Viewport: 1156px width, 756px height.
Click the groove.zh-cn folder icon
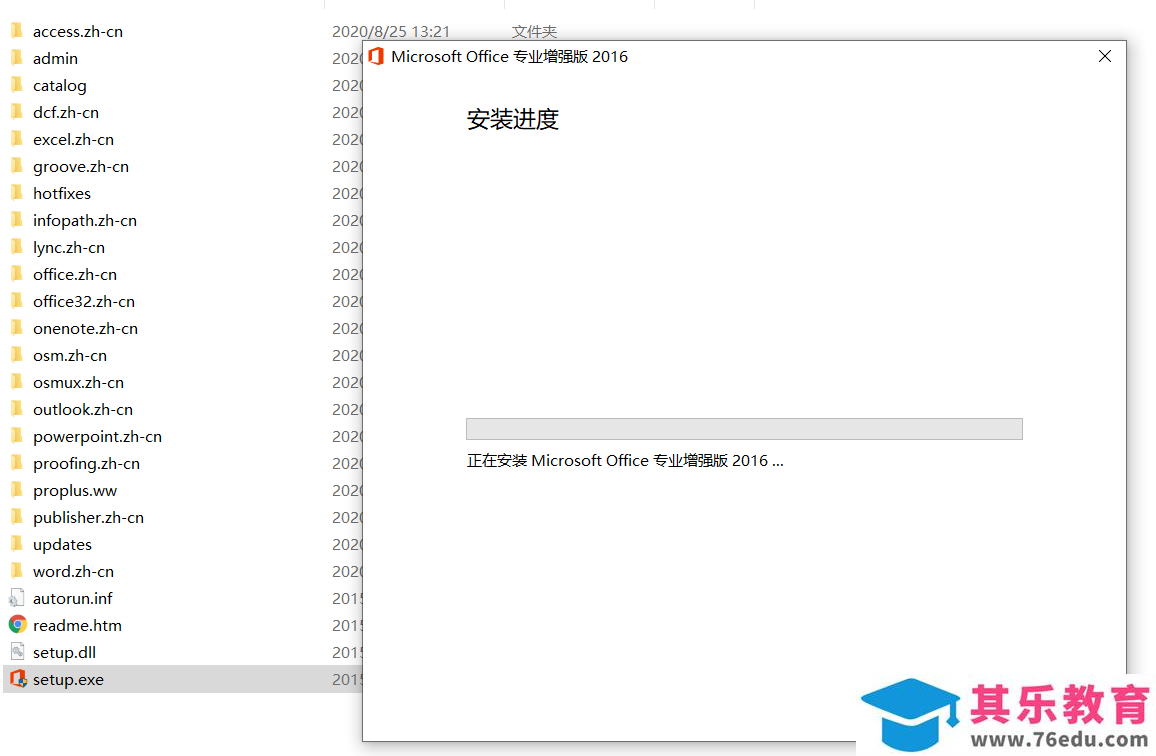pos(17,166)
